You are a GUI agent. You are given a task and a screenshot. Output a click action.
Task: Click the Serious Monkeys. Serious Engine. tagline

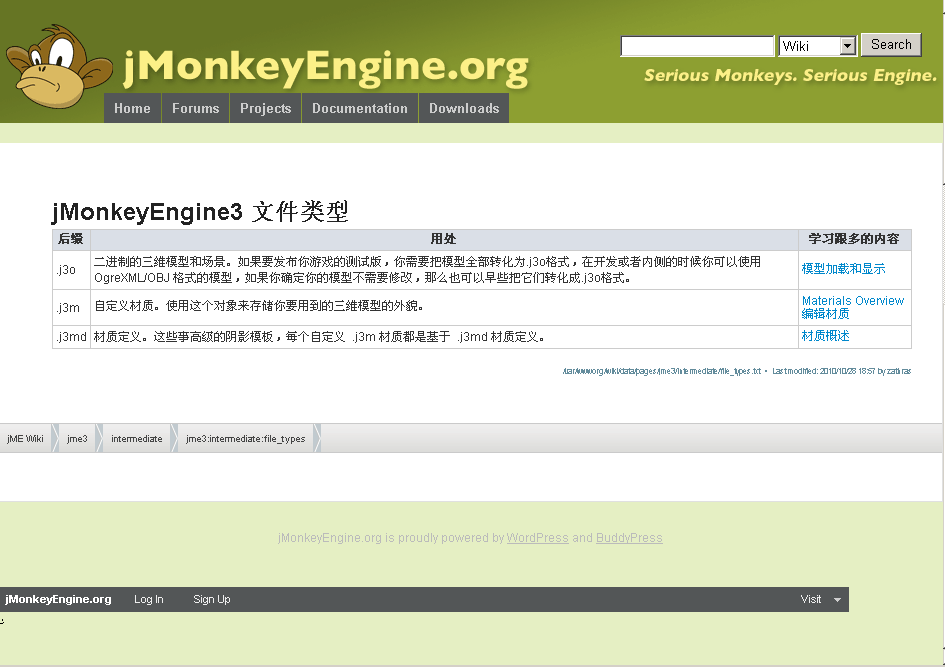tap(790, 75)
